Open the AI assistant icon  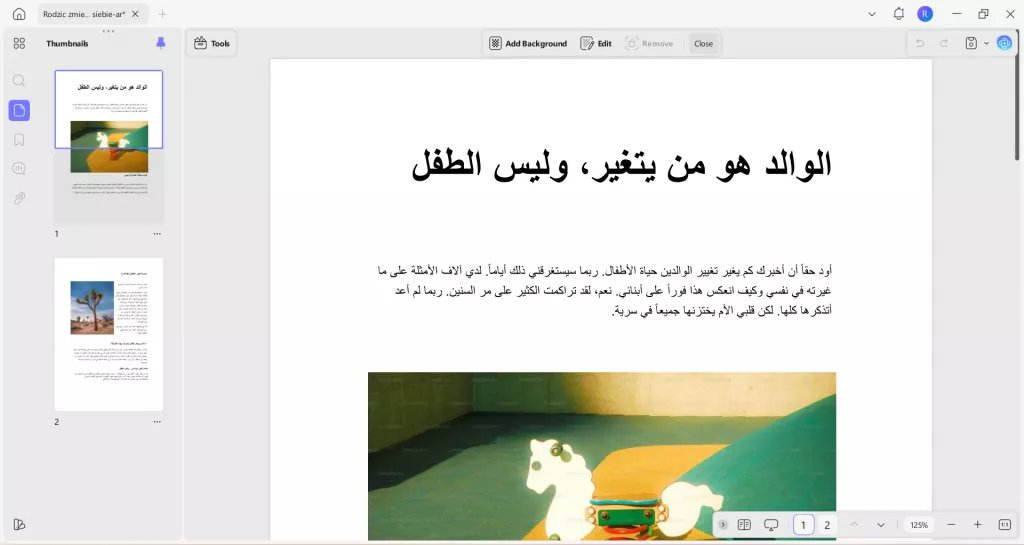tap(1004, 43)
